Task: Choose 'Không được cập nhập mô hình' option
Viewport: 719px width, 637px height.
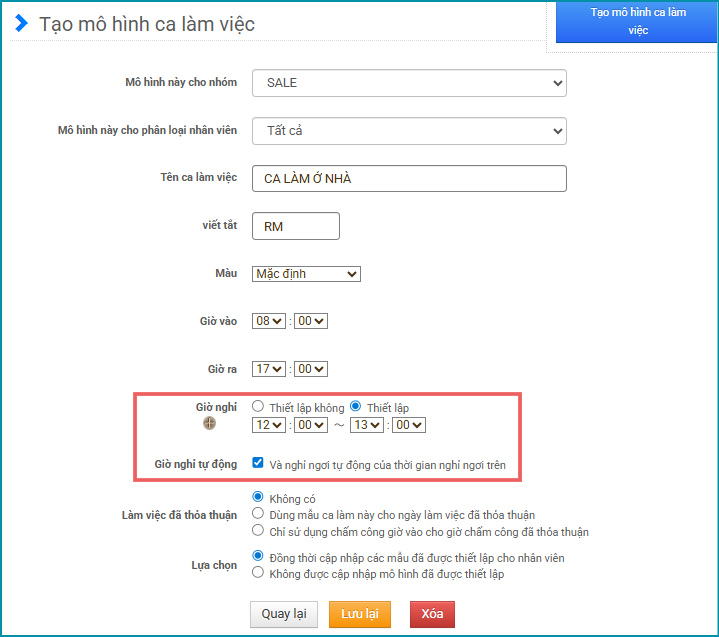Action: (258, 572)
